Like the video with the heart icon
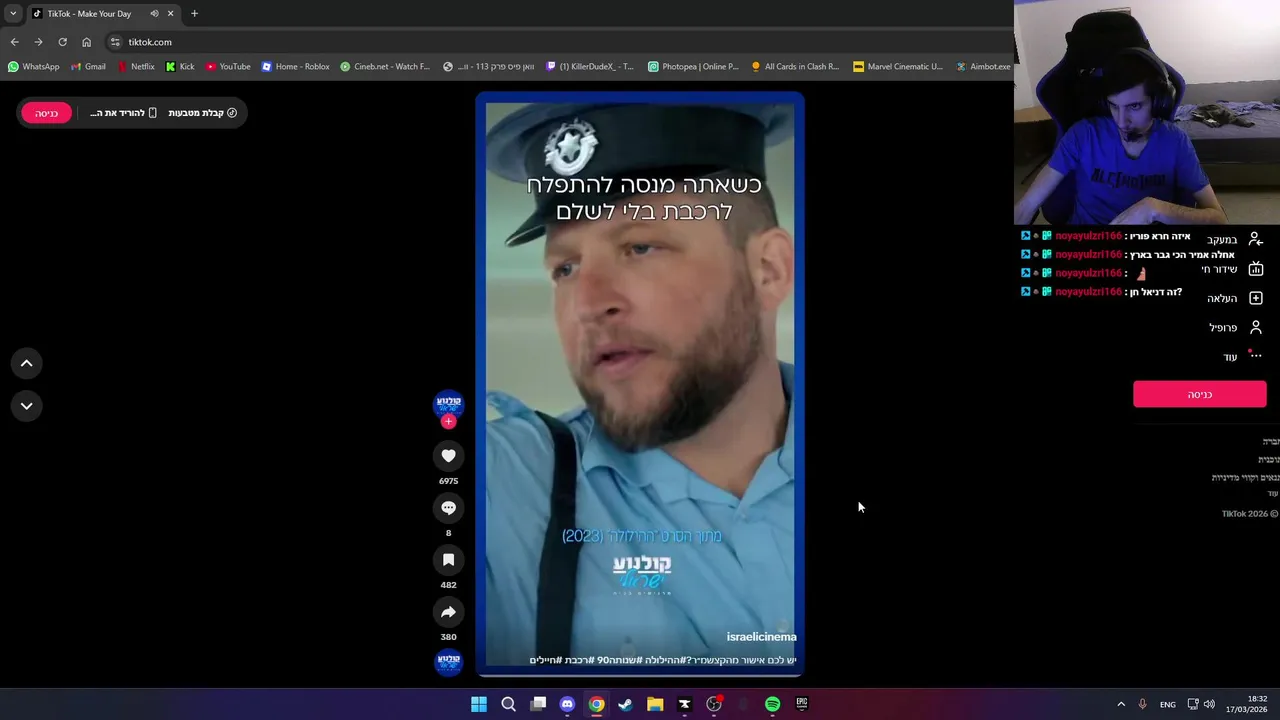The width and height of the screenshot is (1280, 720). (x=448, y=456)
